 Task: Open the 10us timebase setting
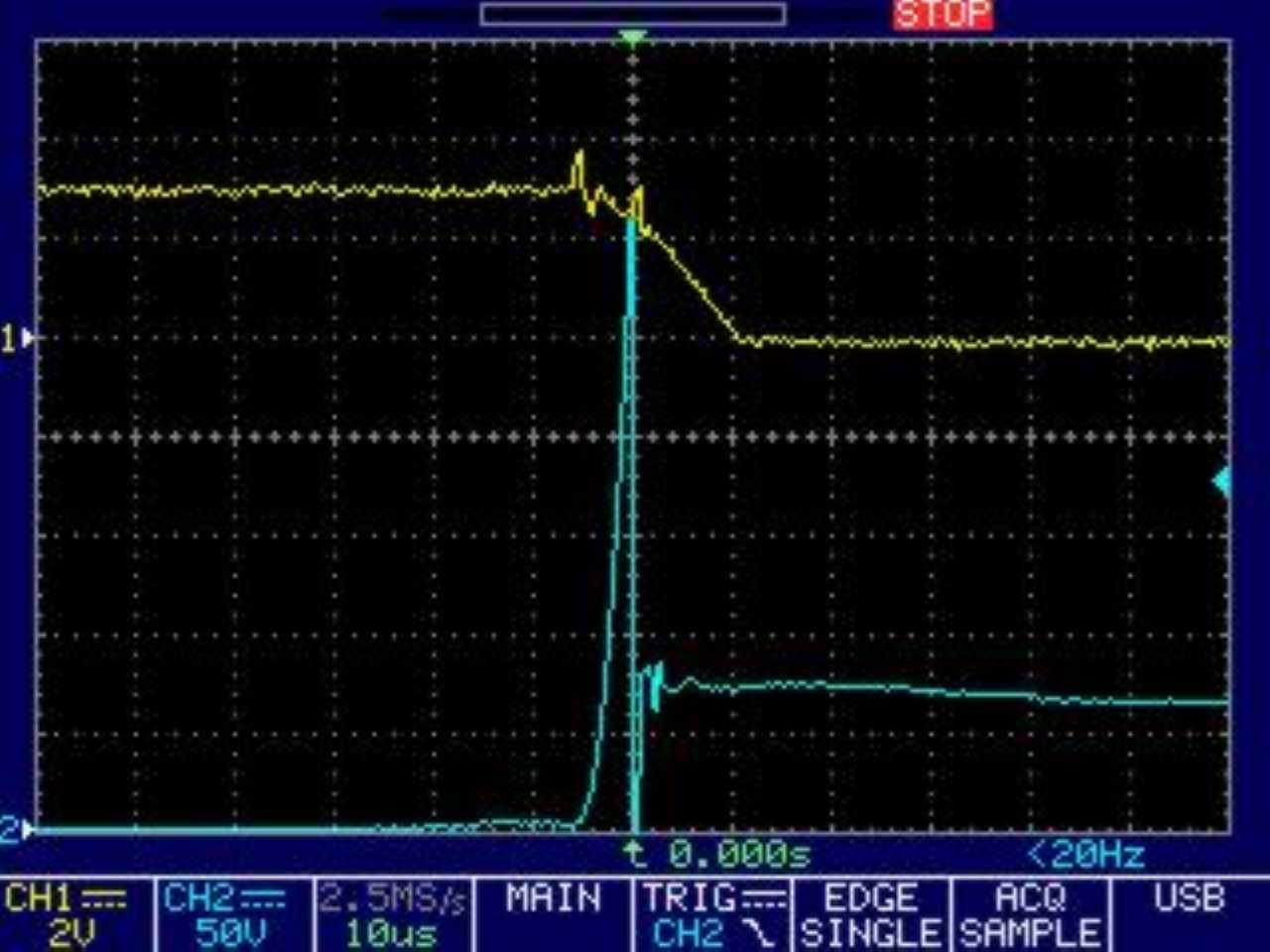point(391,933)
